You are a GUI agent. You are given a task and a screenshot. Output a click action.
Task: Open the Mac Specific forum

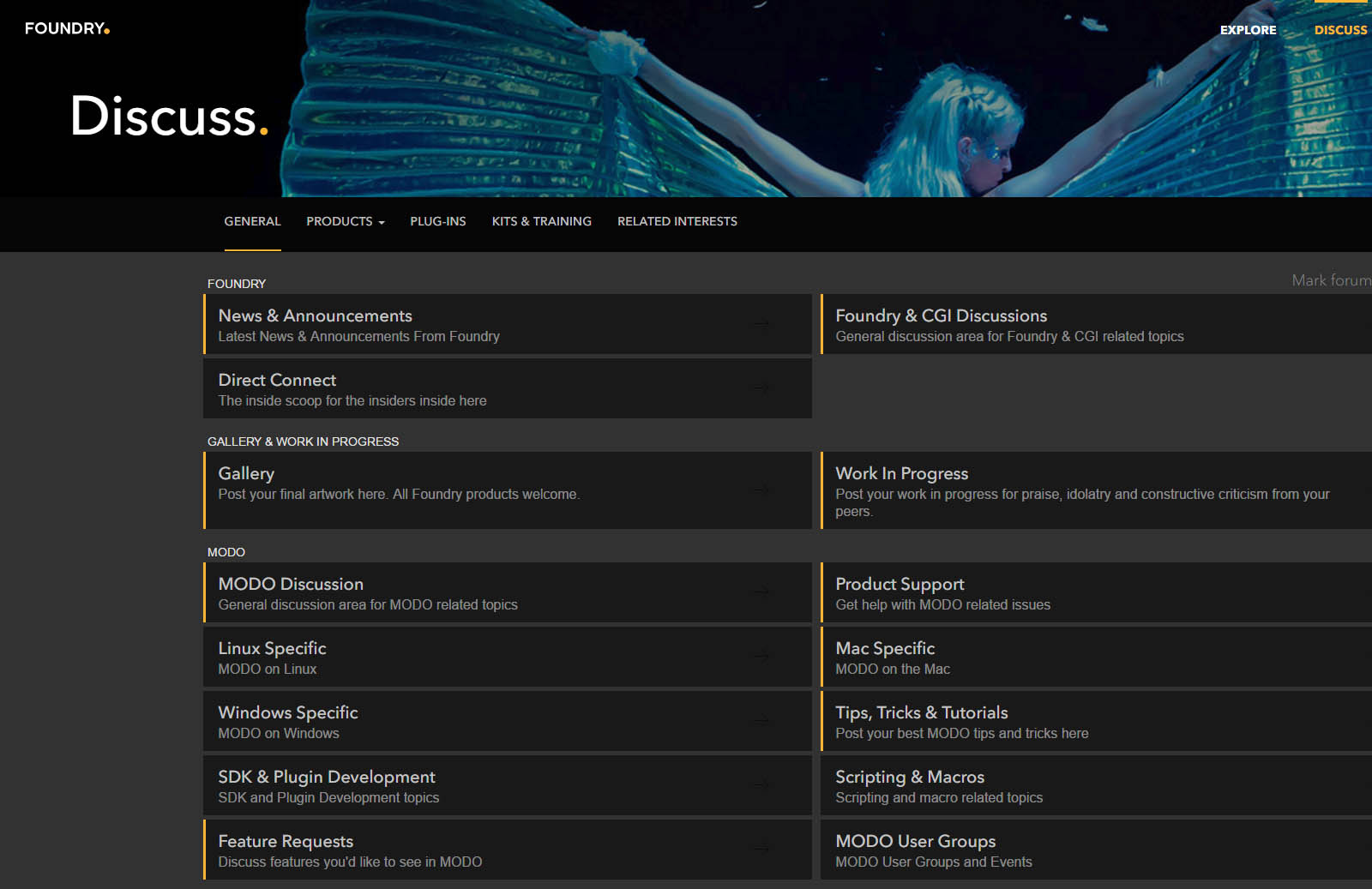[x=885, y=648]
